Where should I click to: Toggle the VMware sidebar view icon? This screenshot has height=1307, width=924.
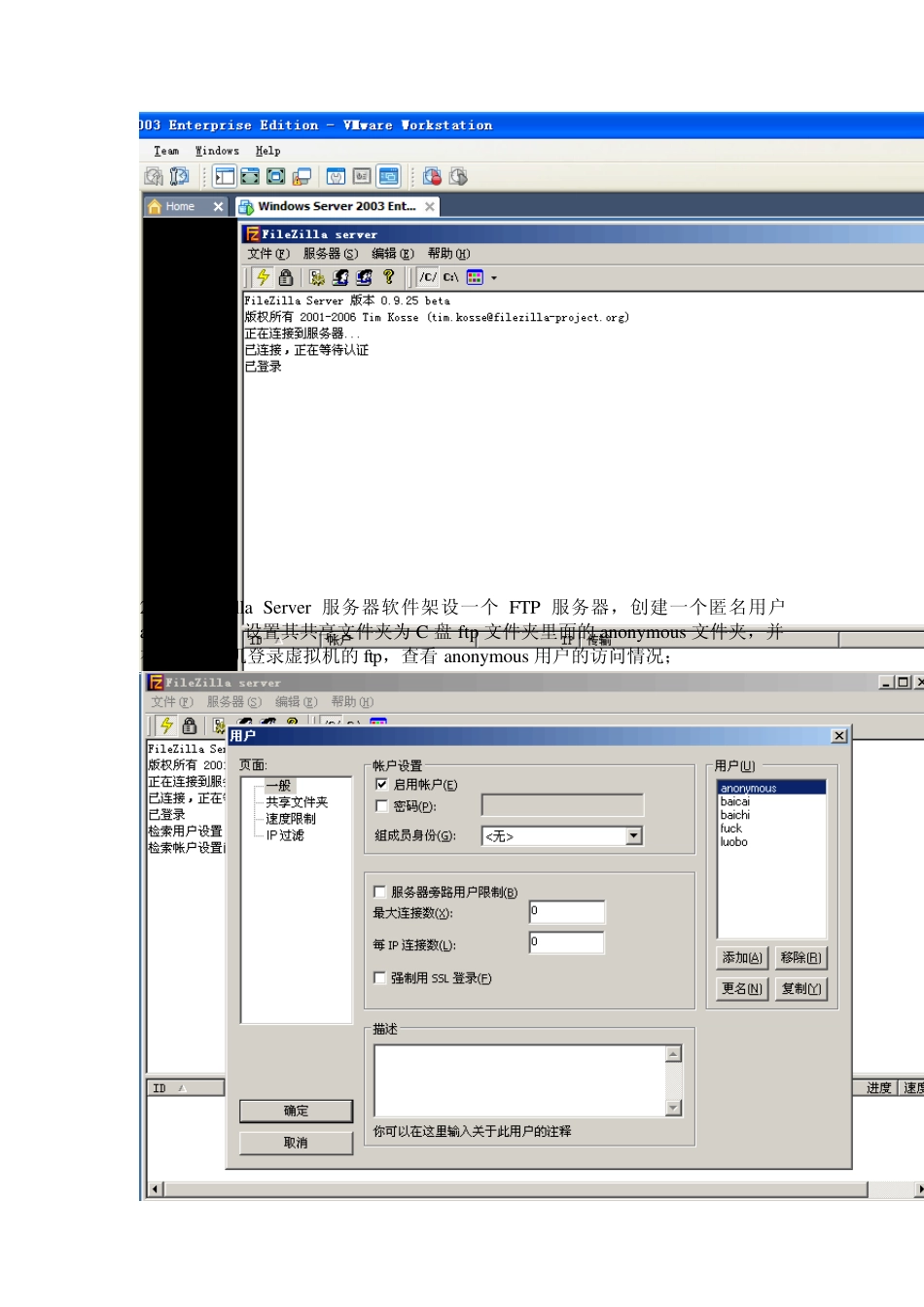225,176
